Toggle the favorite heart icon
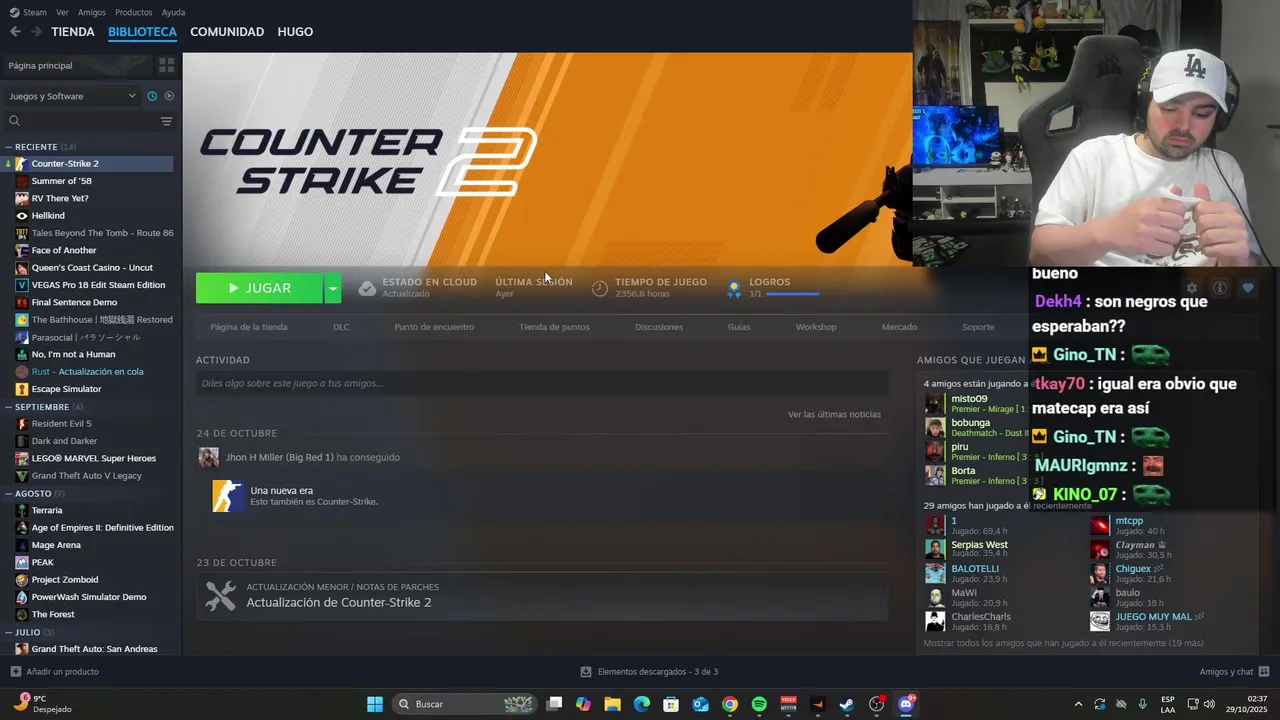 point(1247,288)
